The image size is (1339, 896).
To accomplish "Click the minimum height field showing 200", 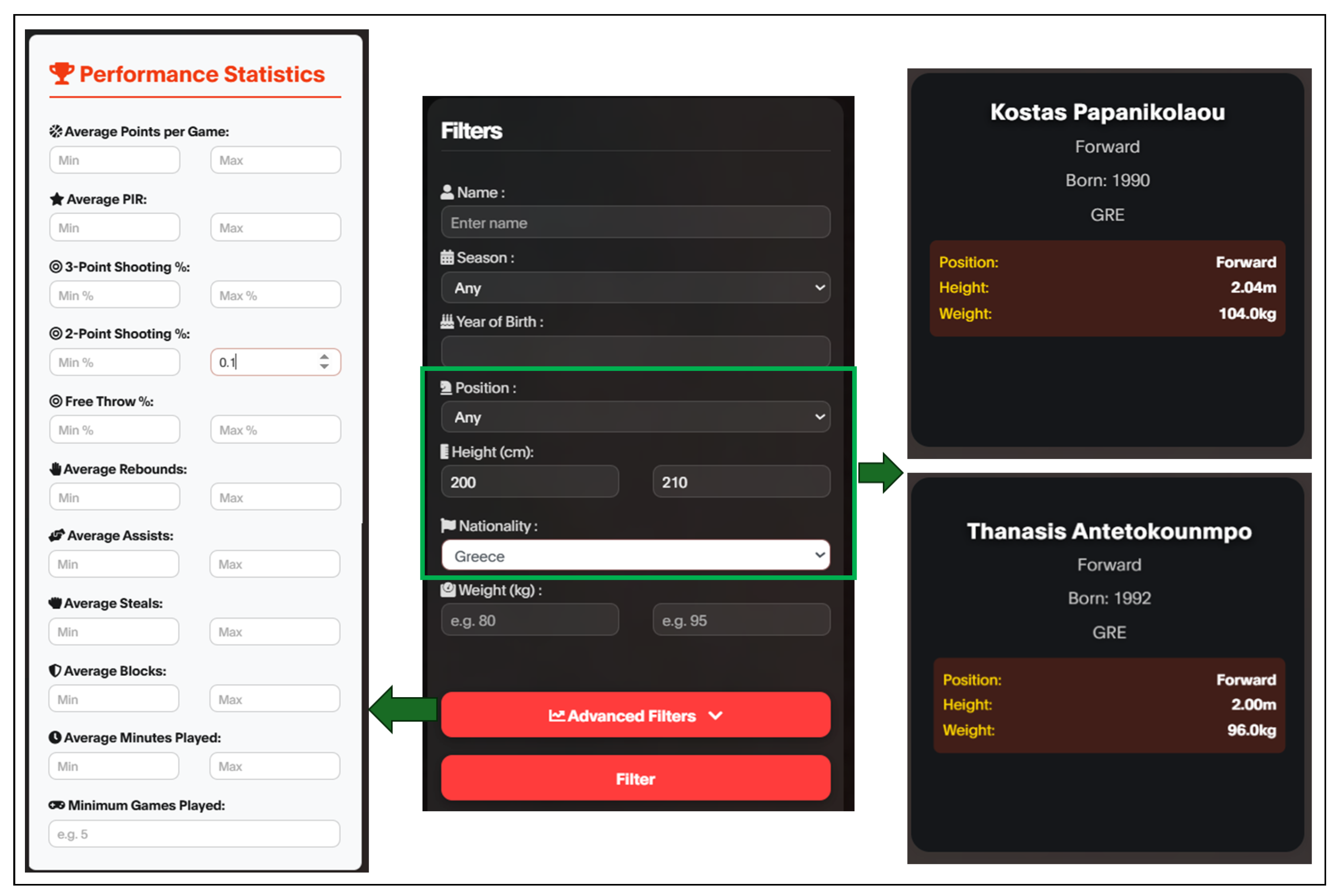I will [529, 482].
